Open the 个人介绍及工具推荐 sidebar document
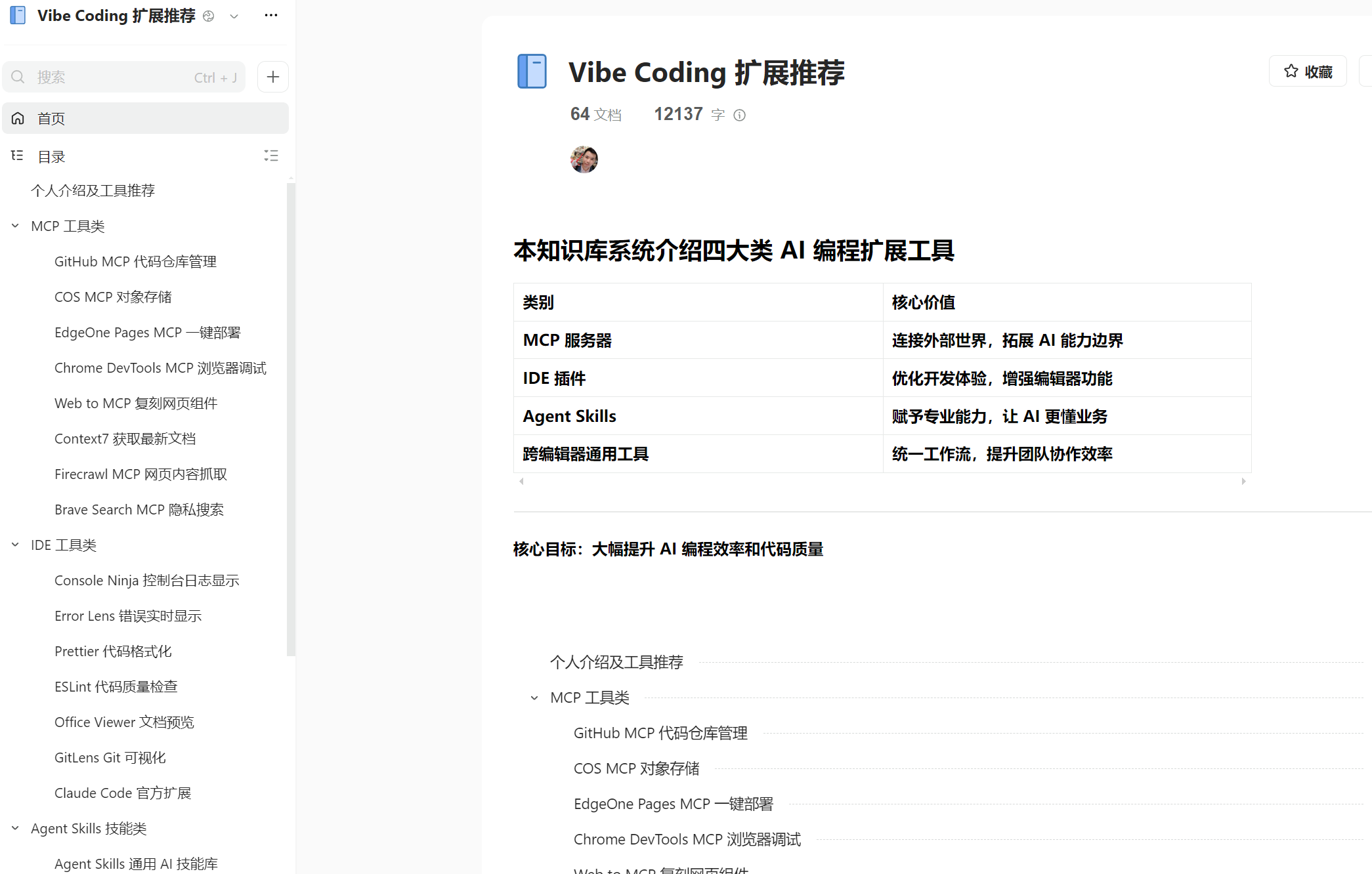The image size is (1372, 874). [x=93, y=191]
